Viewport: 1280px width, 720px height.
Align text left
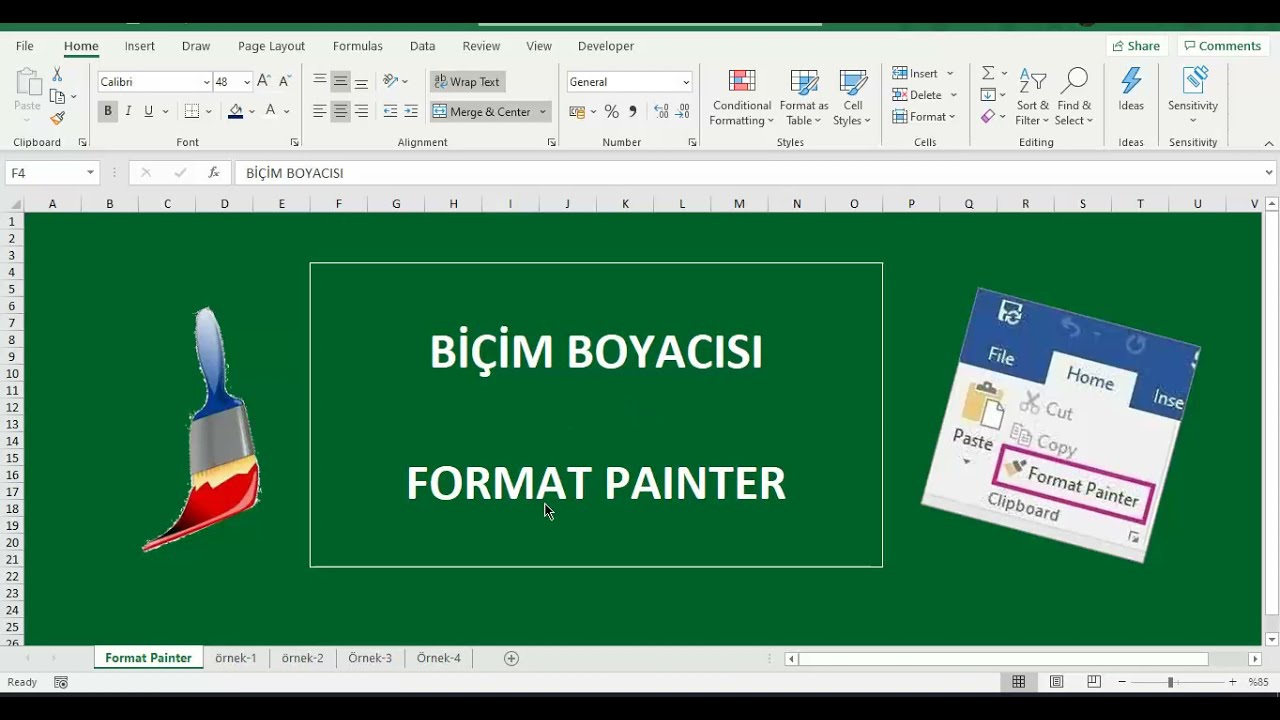point(319,111)
